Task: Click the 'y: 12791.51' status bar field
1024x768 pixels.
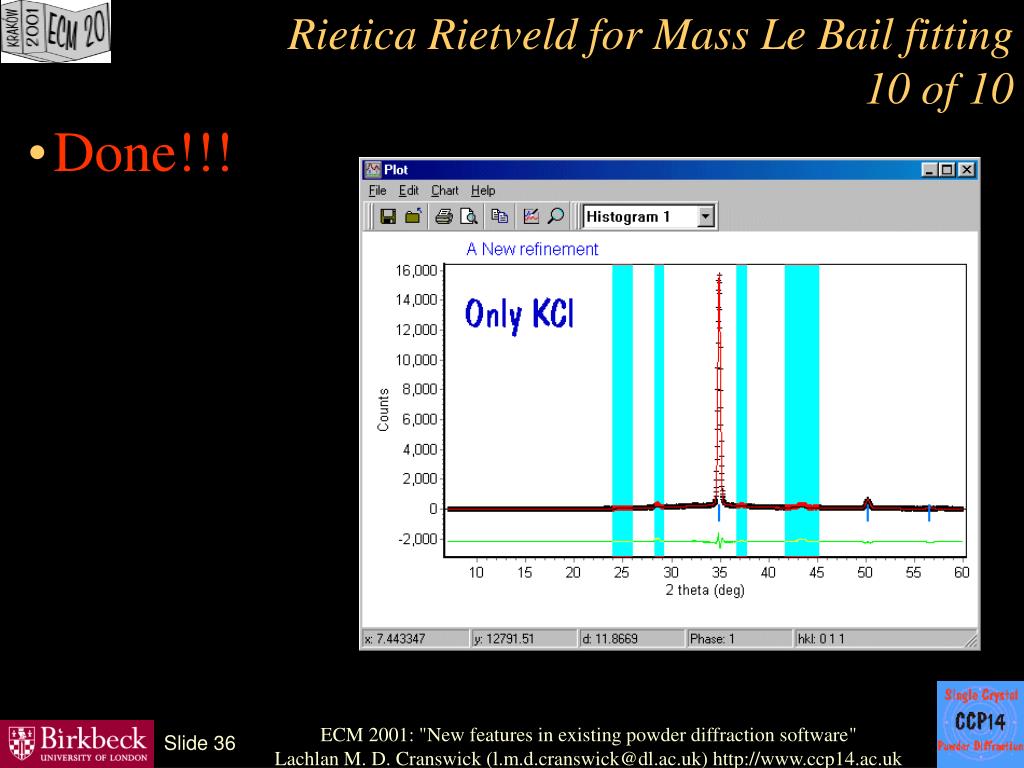Action: click(x=524, y=639)
